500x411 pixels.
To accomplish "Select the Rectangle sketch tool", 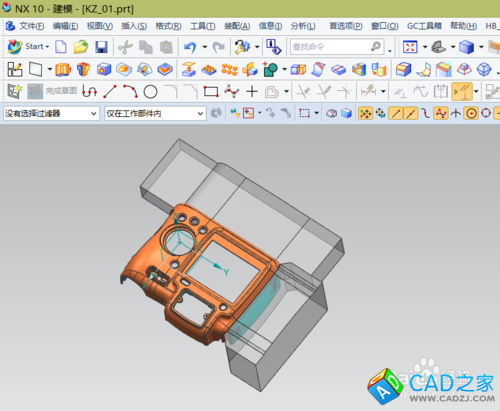I will [x=211, y=91].
